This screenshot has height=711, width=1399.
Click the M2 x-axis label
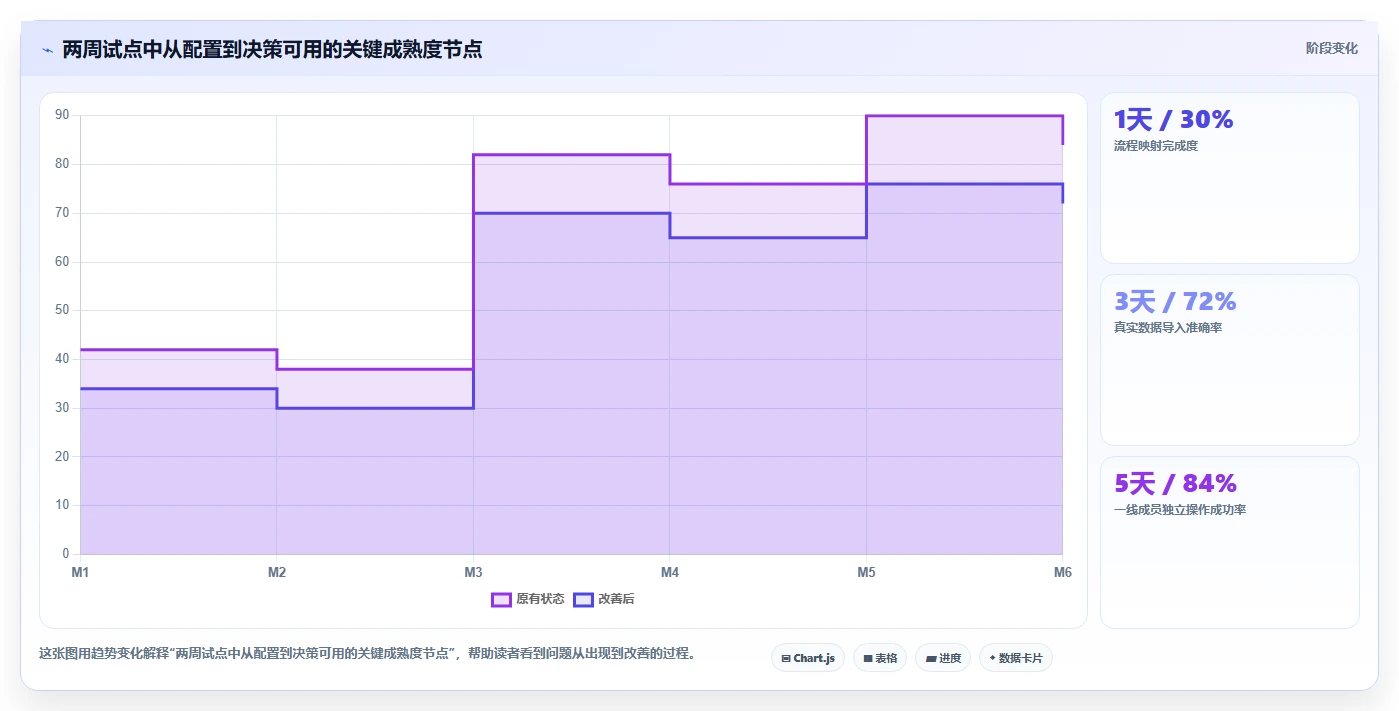(x=277, y=572)
